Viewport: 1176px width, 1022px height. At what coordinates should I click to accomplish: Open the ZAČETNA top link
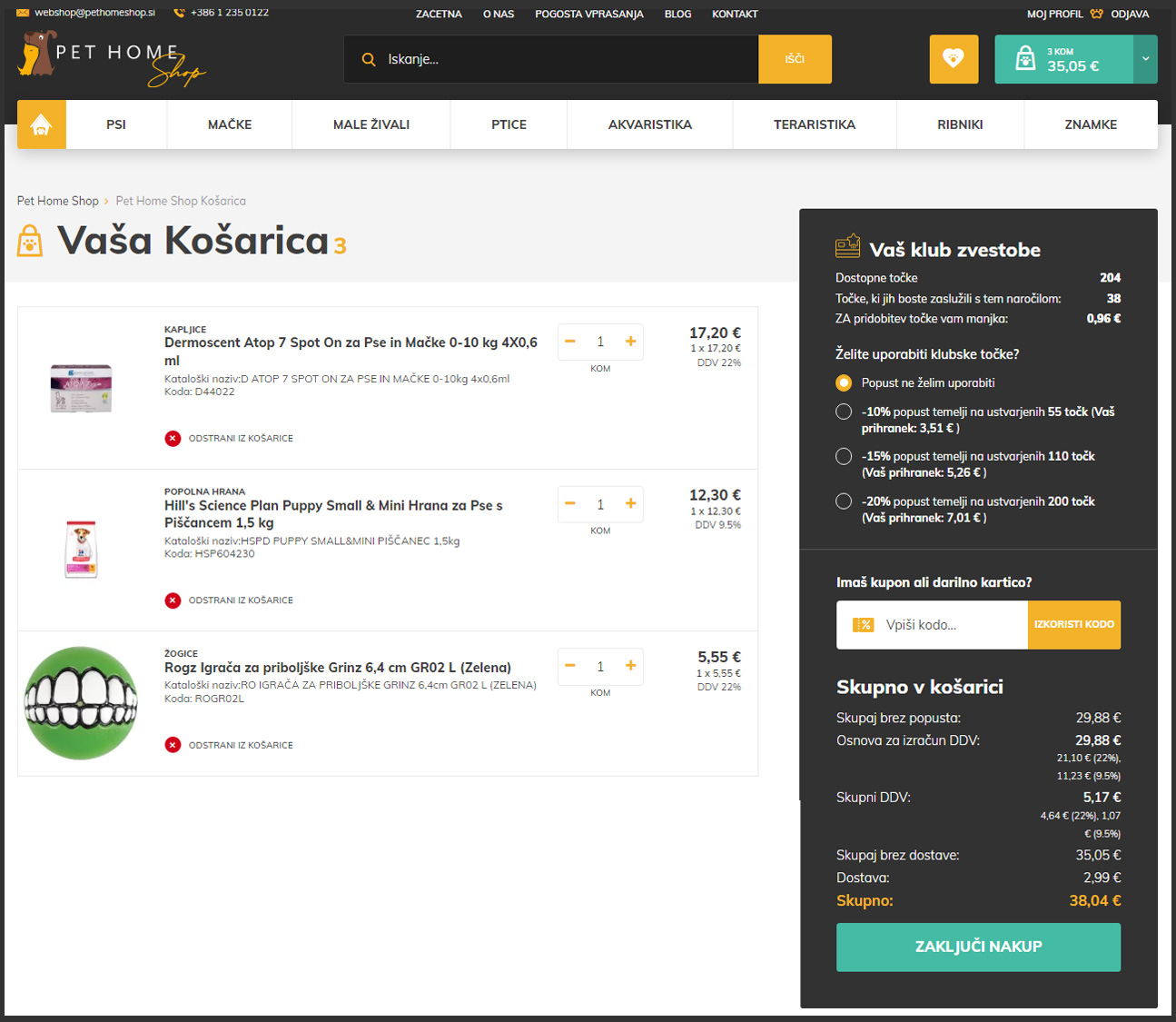(x=439, y=14)
